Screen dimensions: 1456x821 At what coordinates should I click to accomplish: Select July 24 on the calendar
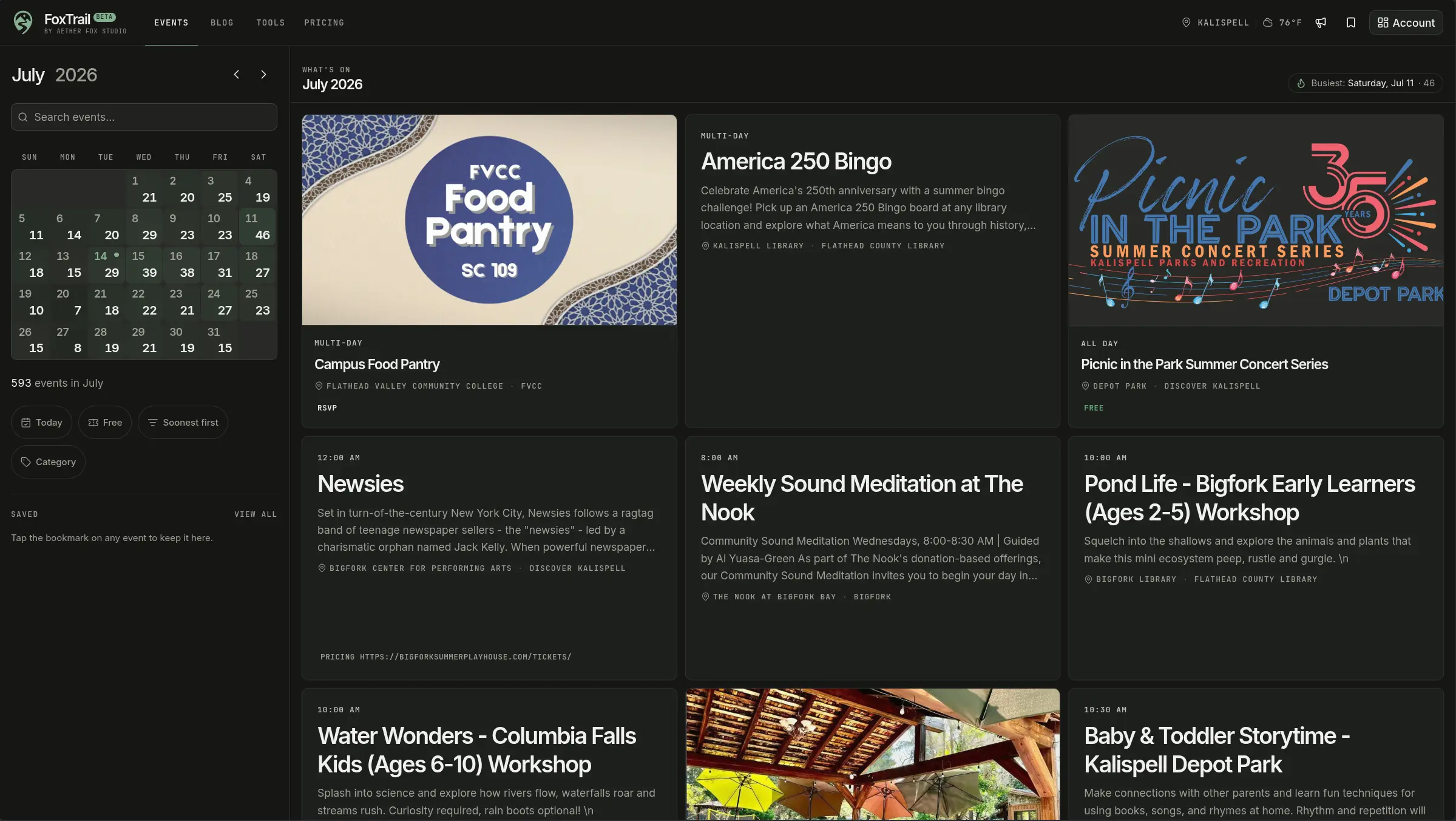point(220,302)
